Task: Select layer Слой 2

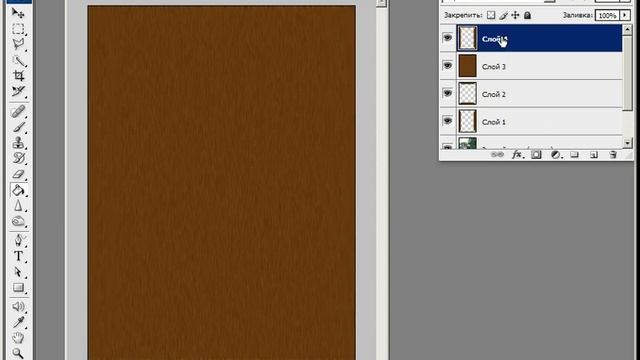Action: [x=540, y=94]
